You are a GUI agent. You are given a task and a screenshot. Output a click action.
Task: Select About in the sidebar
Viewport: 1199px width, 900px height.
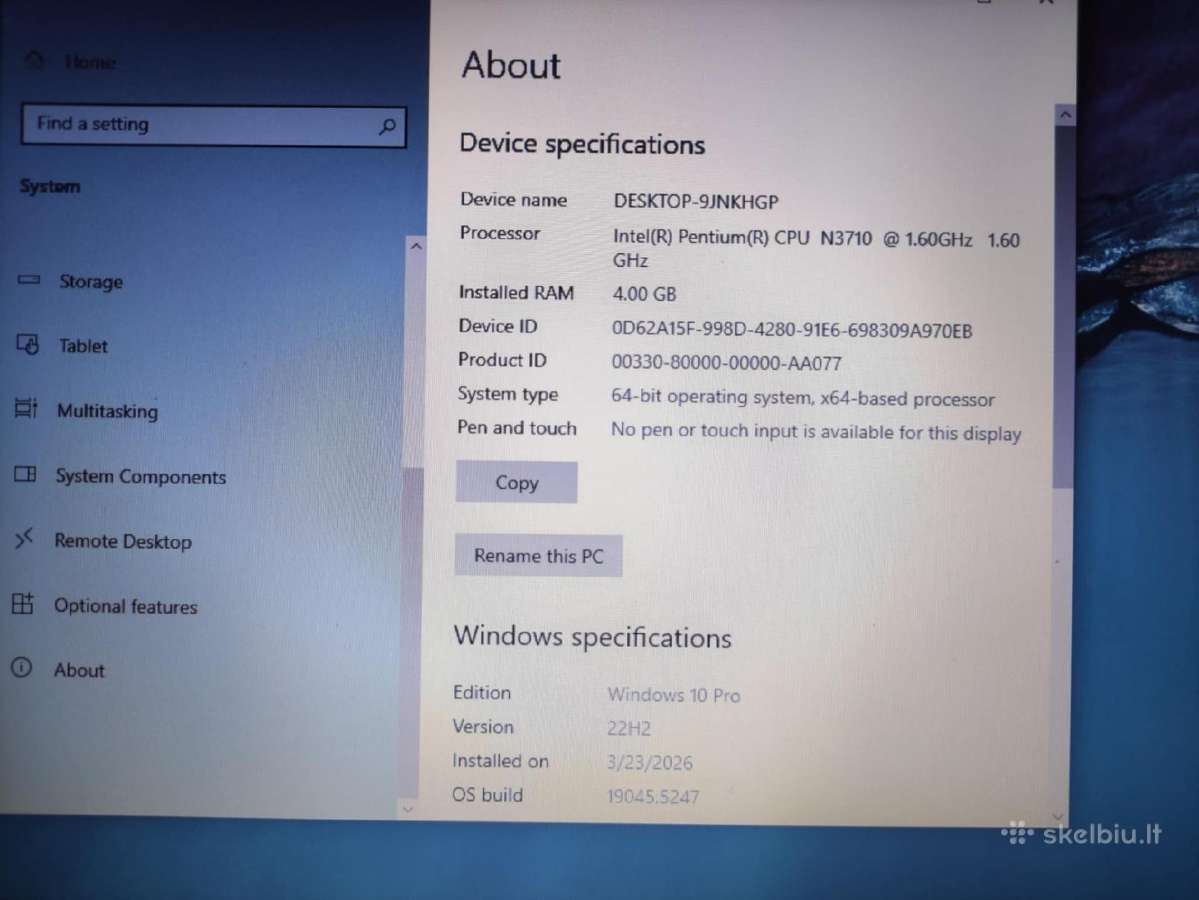79,670
